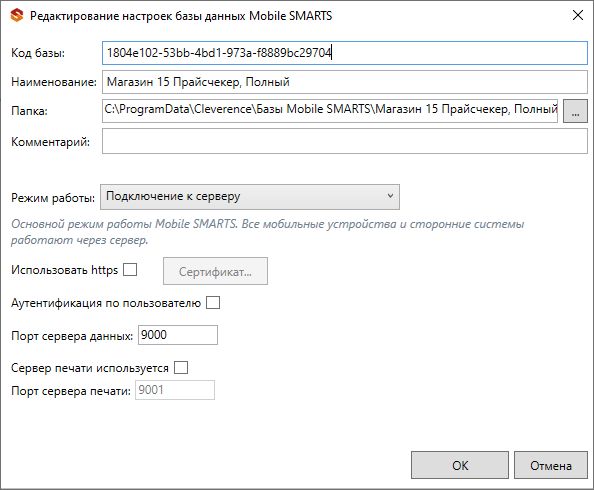Screen dimensions: 594x490
Task: Discard changes with the Отмена button
Action: point(550,465)
